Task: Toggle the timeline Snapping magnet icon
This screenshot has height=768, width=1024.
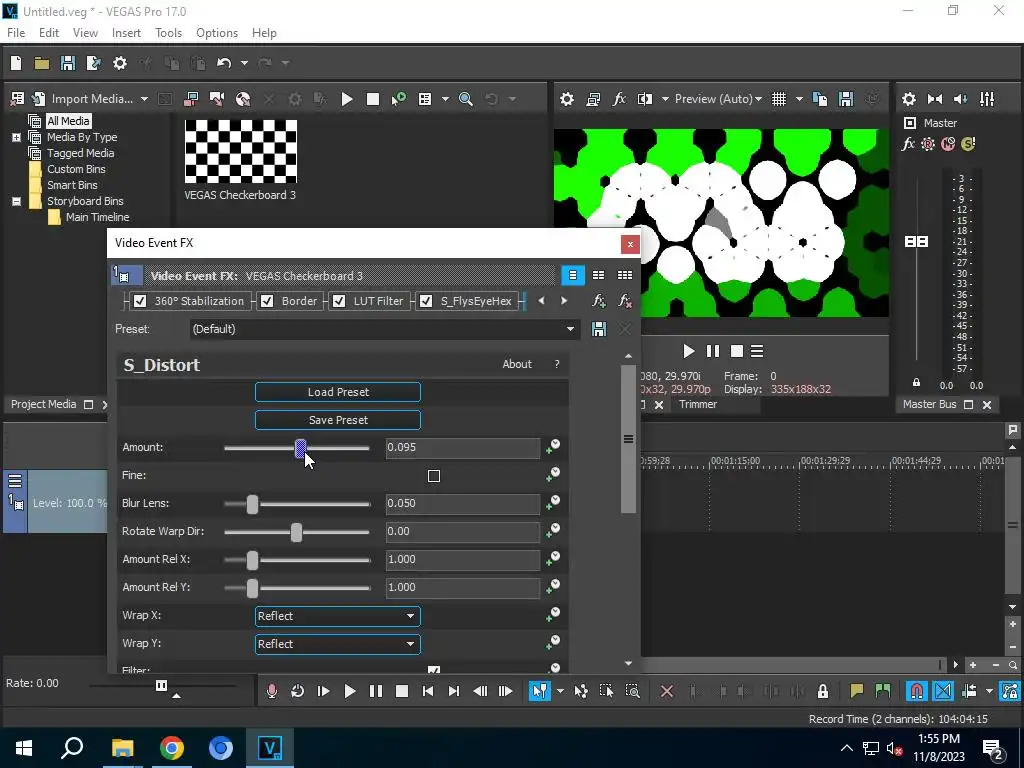Action: click(917, 691)
